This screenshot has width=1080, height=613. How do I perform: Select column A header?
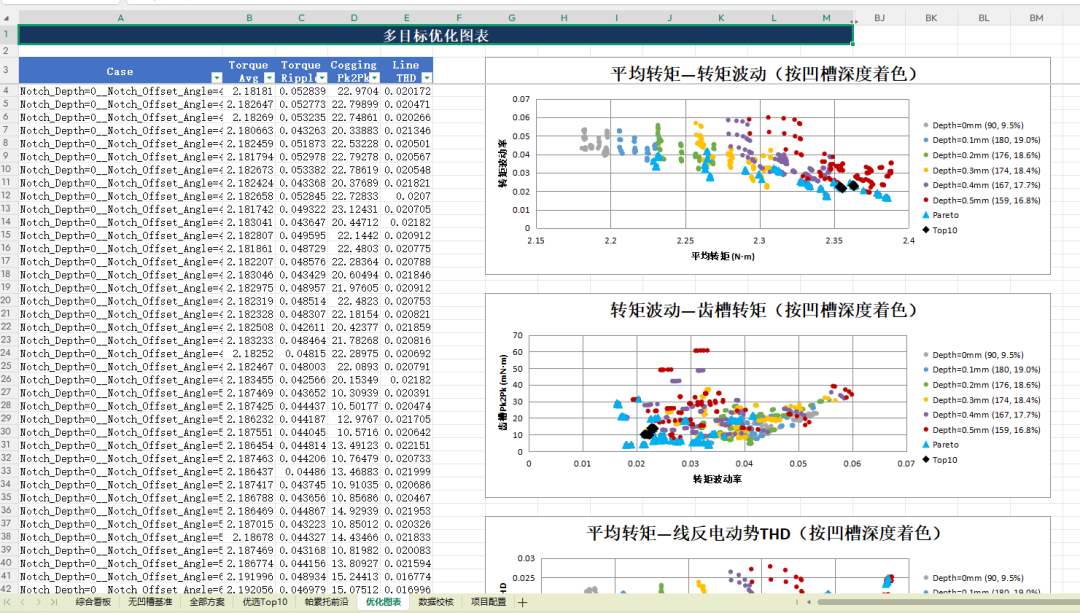click(x=121, y=18)
